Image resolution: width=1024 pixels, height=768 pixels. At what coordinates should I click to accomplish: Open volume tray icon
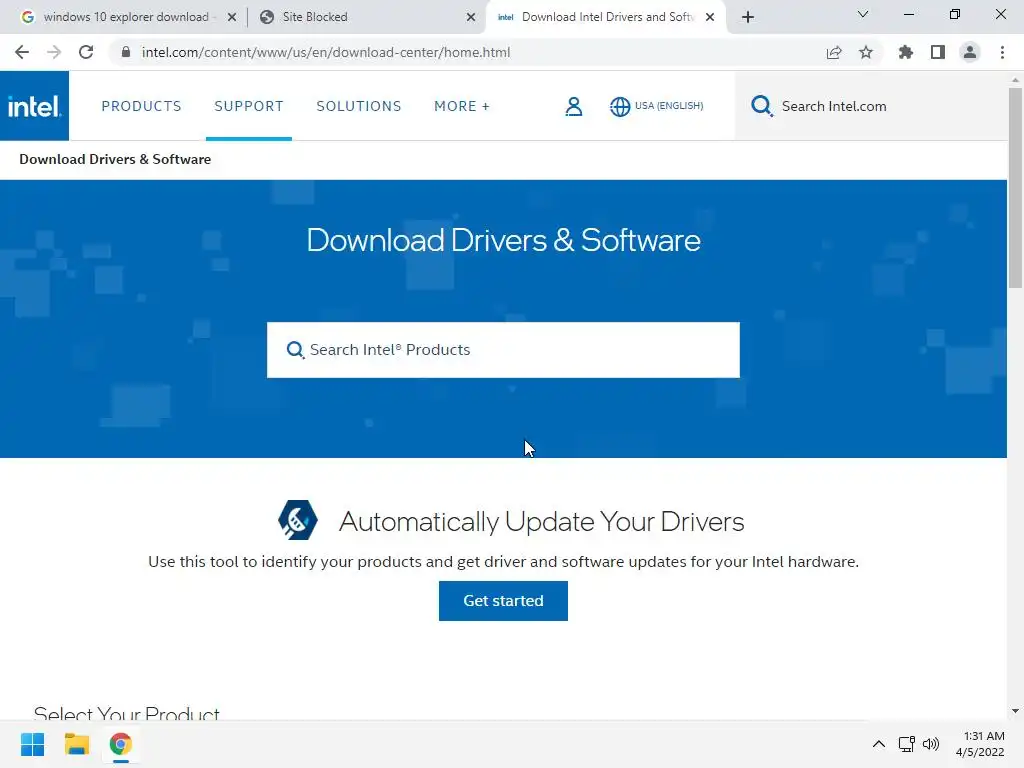pos(931,744)
